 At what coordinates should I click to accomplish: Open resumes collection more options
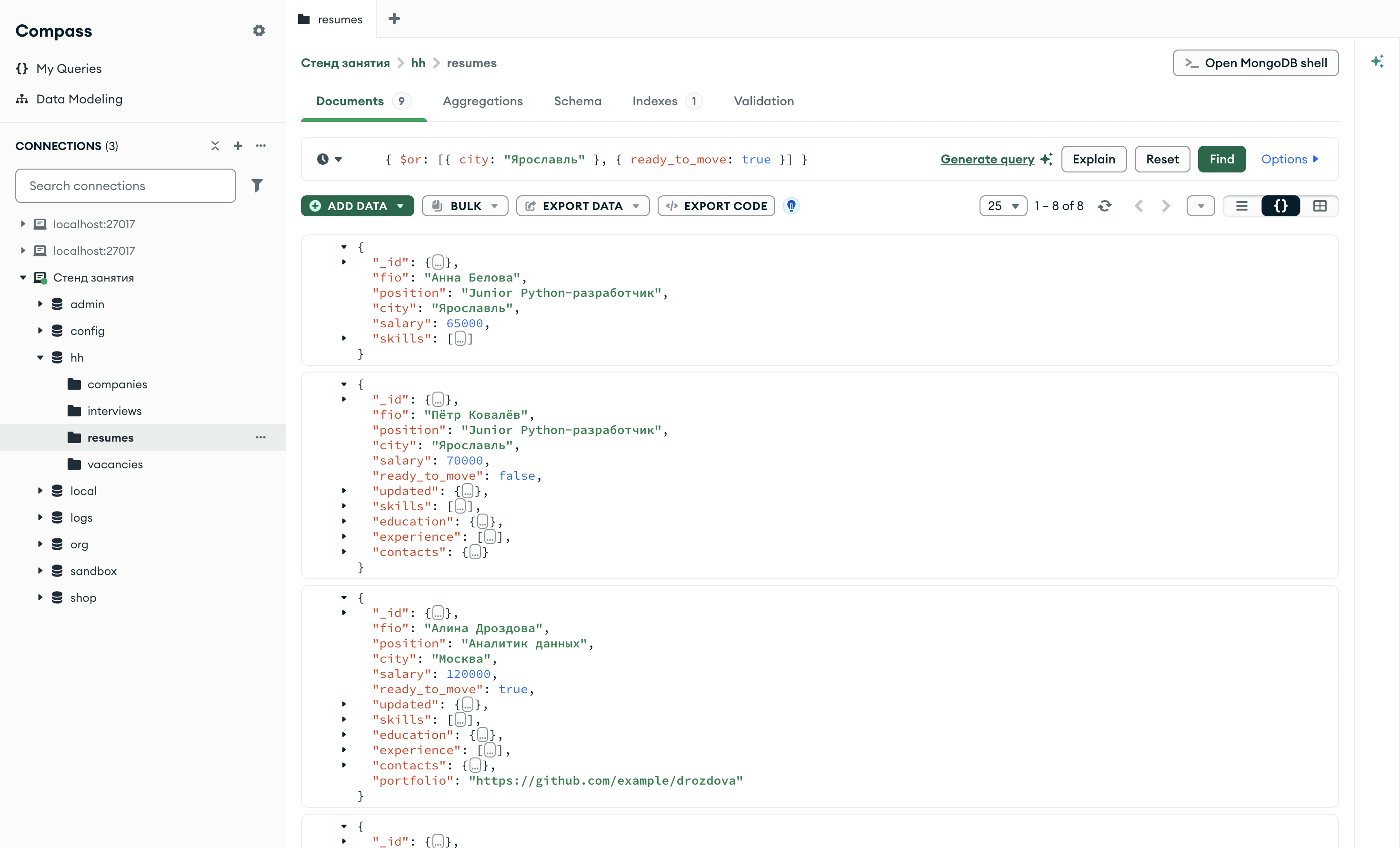coord(261,437)
